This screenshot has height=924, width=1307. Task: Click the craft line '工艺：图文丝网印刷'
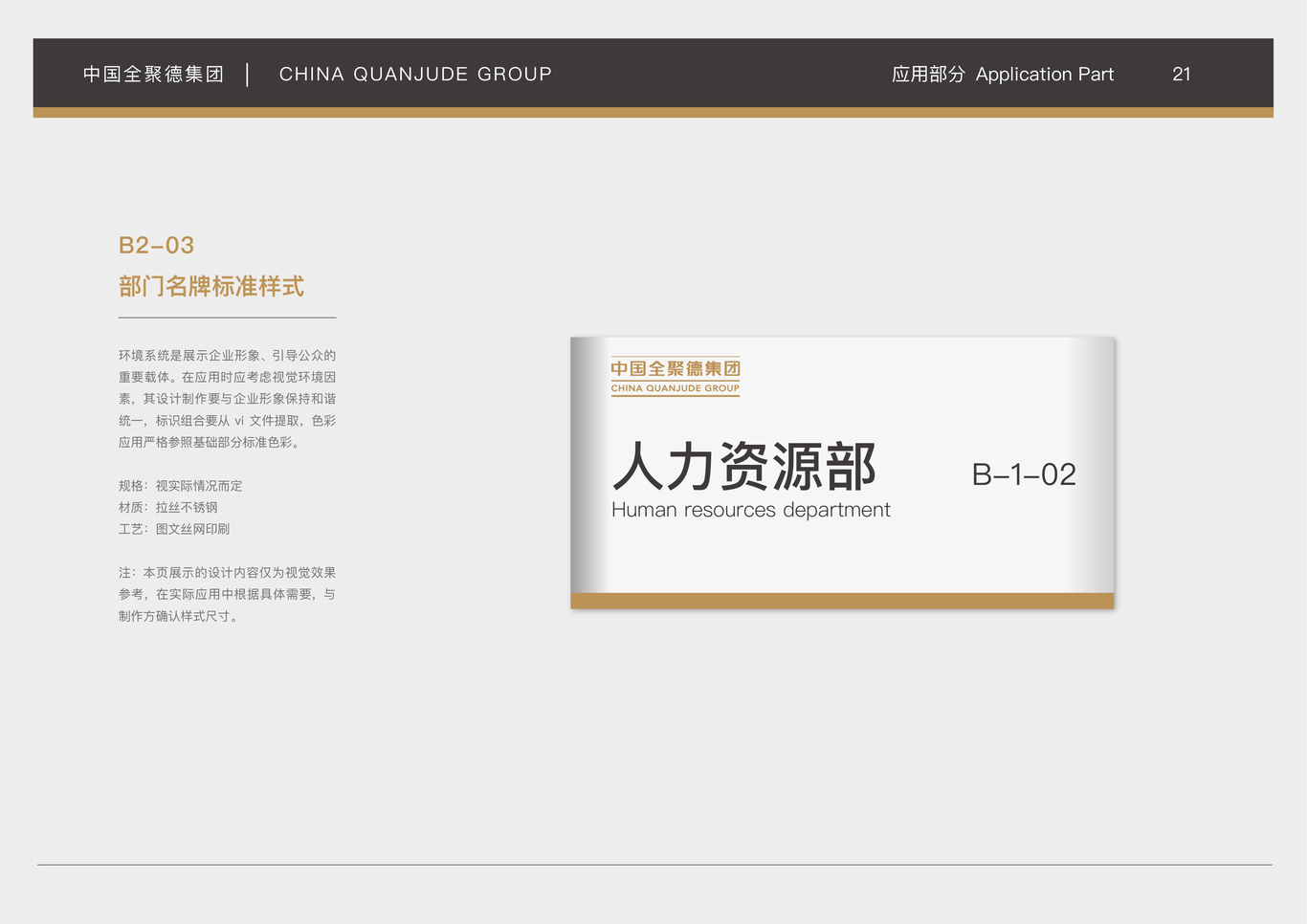click(174, 529)
